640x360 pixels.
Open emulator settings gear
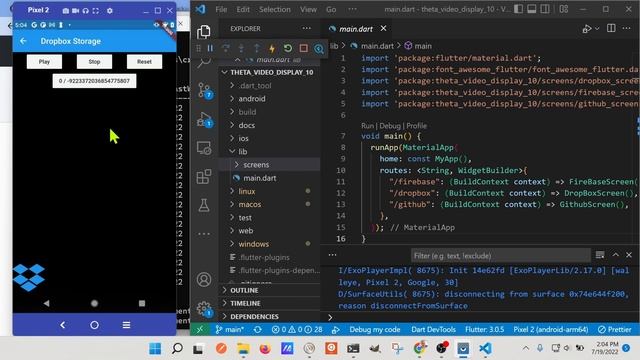(x=109, y=11)
